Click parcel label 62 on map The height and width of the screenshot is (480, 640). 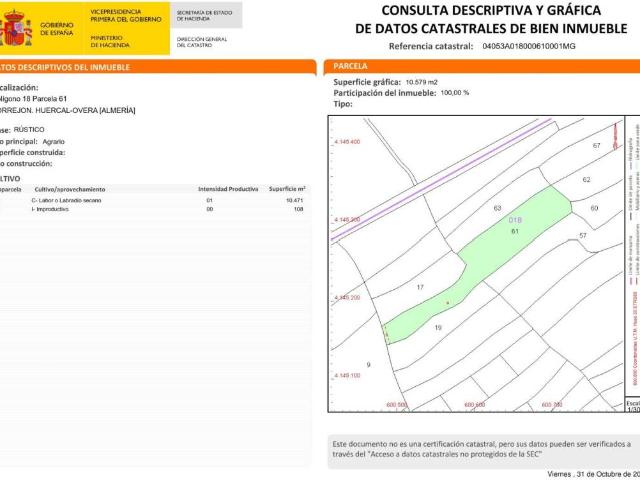pos(587,180)
